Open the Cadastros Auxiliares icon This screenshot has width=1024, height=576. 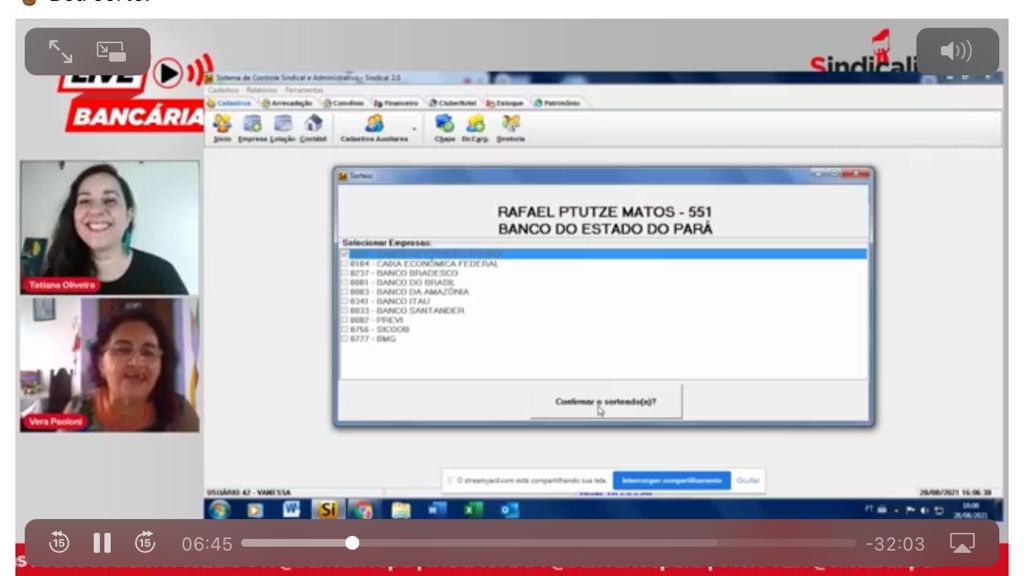[374, 127]
